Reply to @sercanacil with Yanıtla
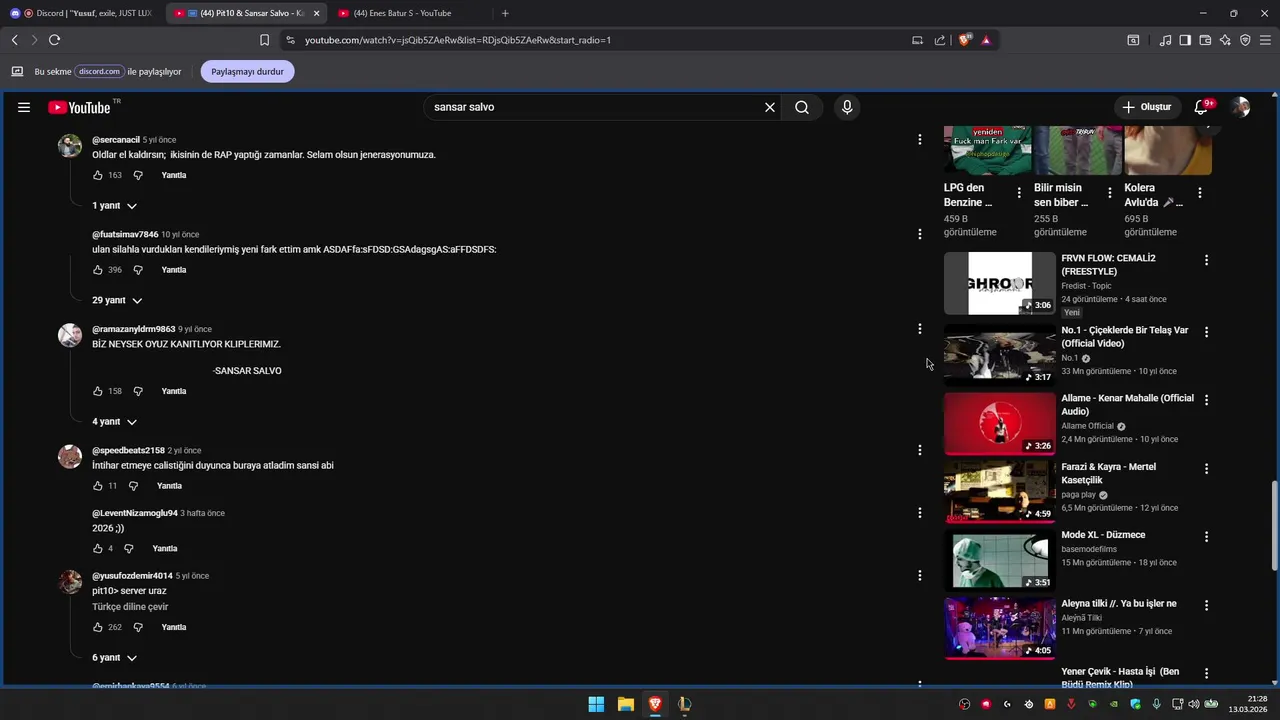Viewport: 1280px width, 720px height. 174,175
